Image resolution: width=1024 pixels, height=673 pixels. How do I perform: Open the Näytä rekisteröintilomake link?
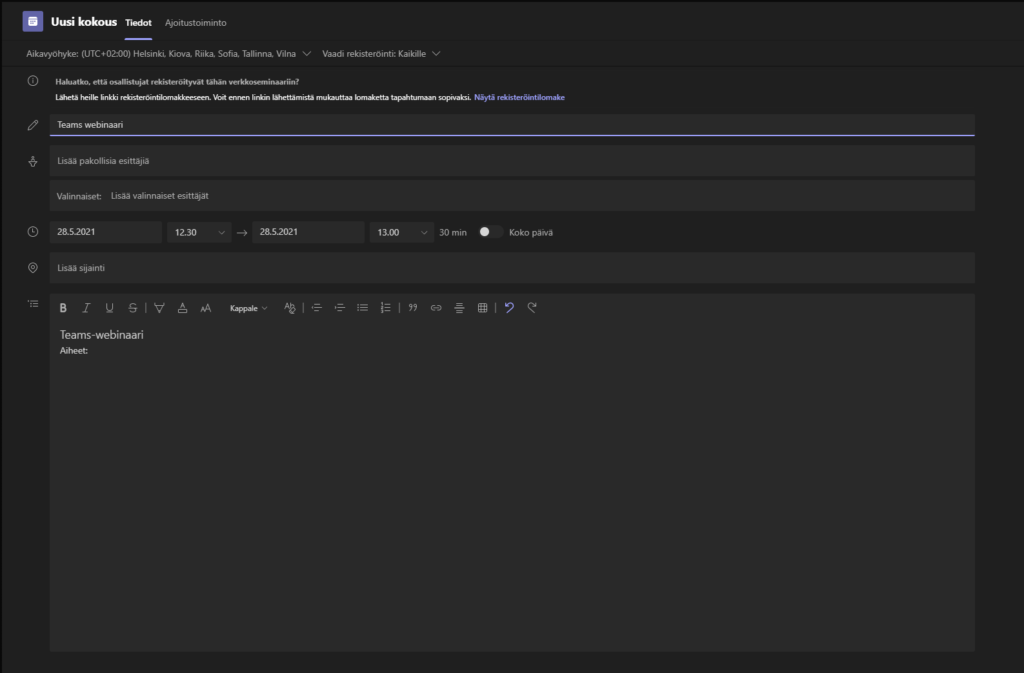point(519,97)
